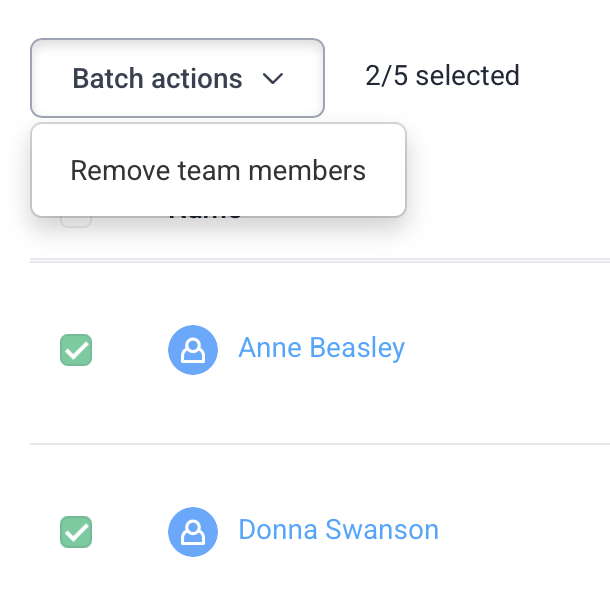The width and height of the screenshot is (610, 600).
Task: Choose Remove team members from the menu
Action: (218, 170)
